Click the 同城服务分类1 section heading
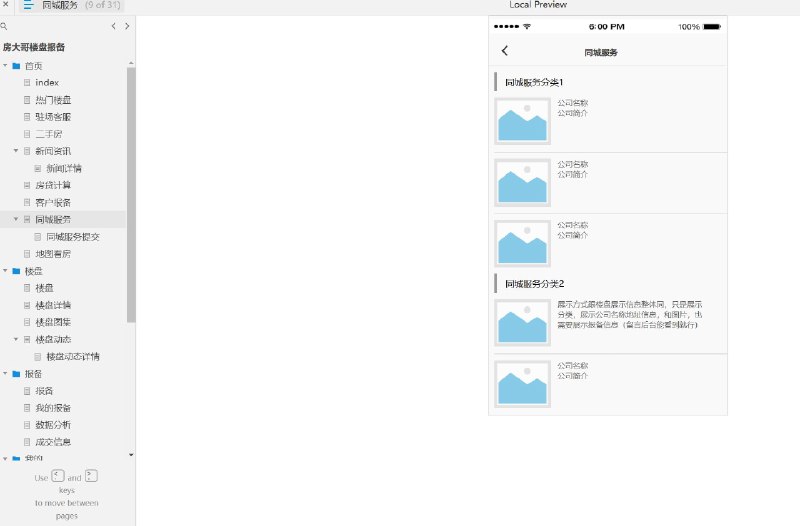Screen dimensions: 800x526 point(534,82)
